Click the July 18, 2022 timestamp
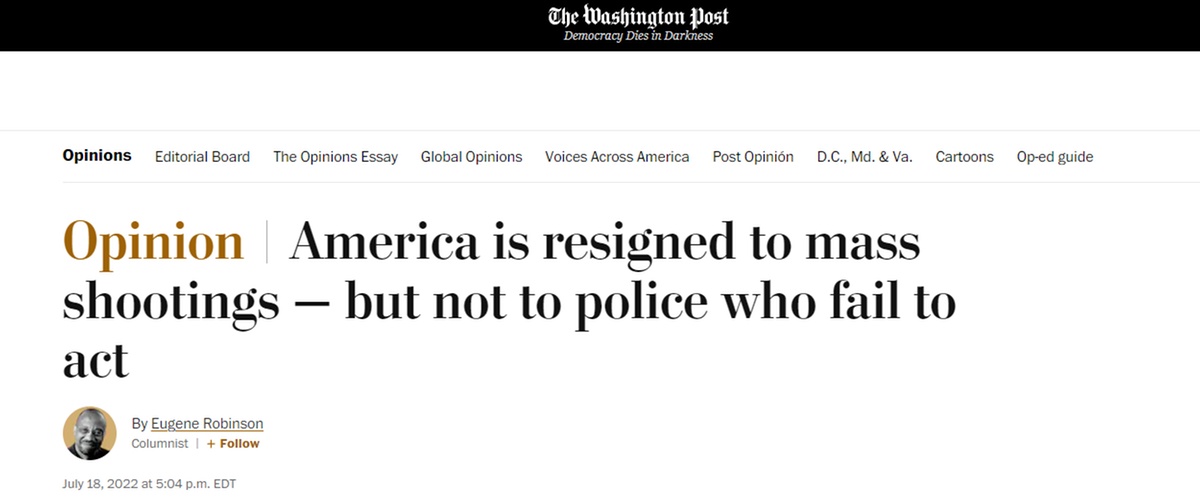 click(149, 484)
